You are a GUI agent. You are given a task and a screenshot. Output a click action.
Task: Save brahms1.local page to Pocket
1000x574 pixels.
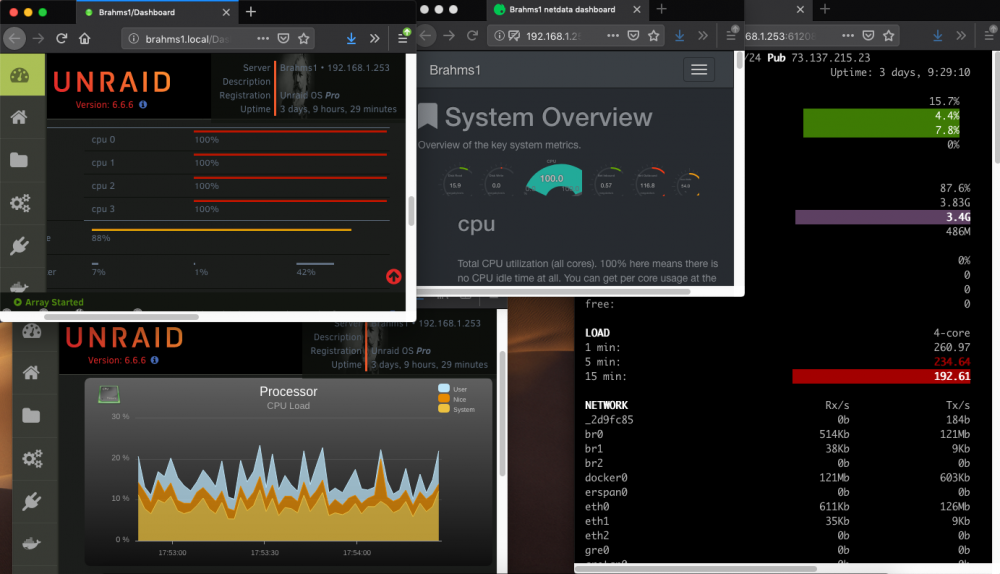pyautogui.click(x=284, y=39)
